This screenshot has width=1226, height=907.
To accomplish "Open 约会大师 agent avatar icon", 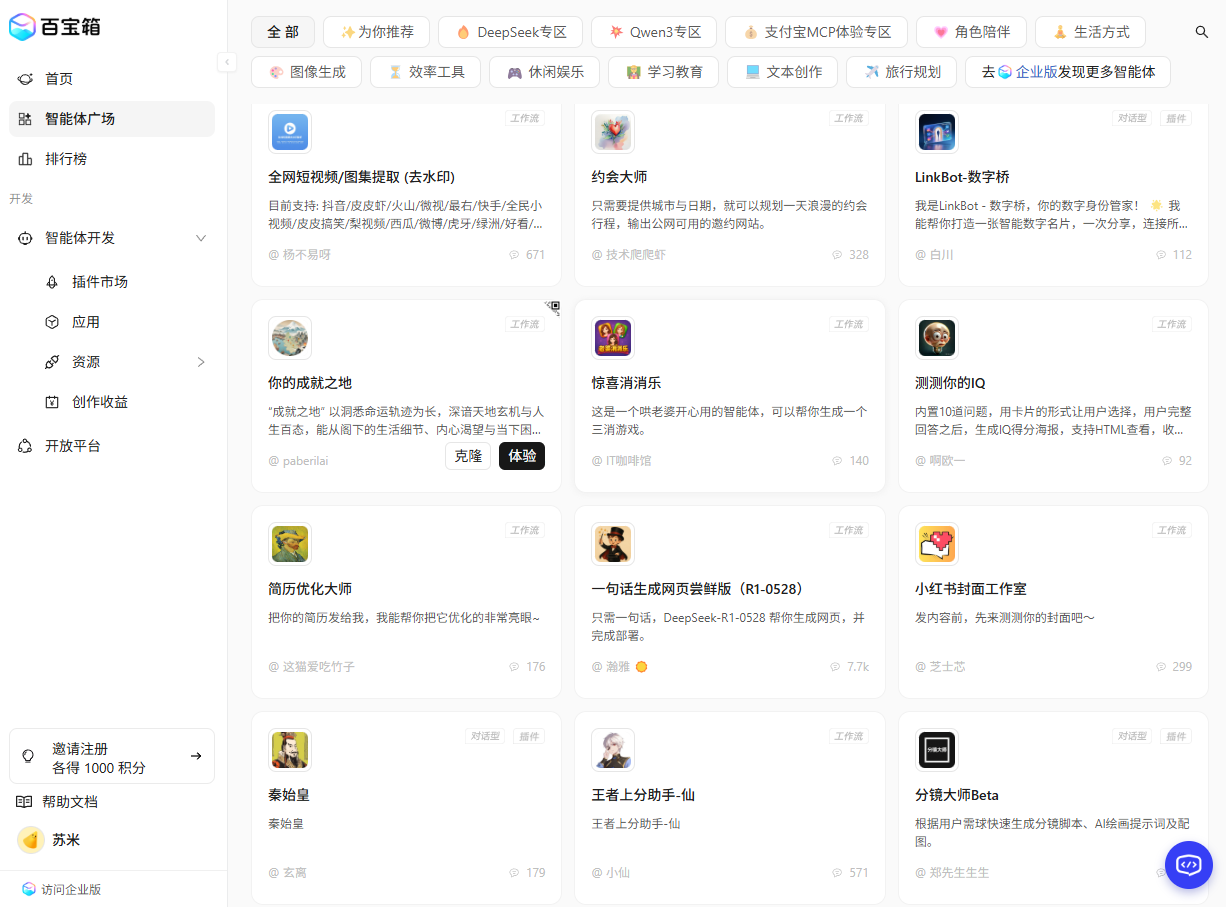I will pyautogui.click(x=612, y=132).
